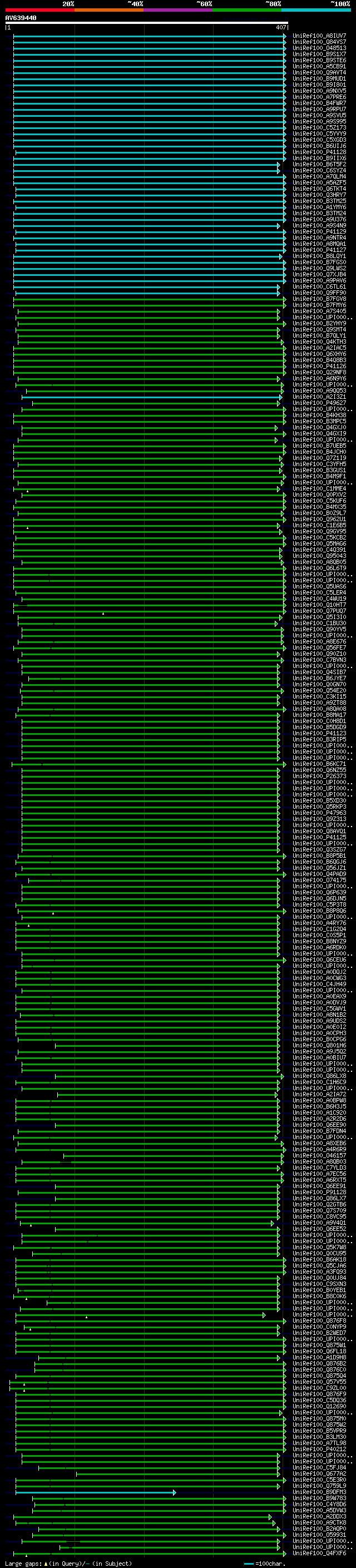Select label UniRef100_Q9FF90

tap(319, 293)
